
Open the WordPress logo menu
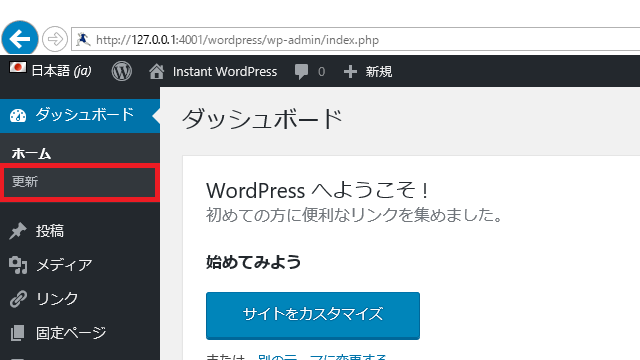pyautogui.click(x=122, y=71)
